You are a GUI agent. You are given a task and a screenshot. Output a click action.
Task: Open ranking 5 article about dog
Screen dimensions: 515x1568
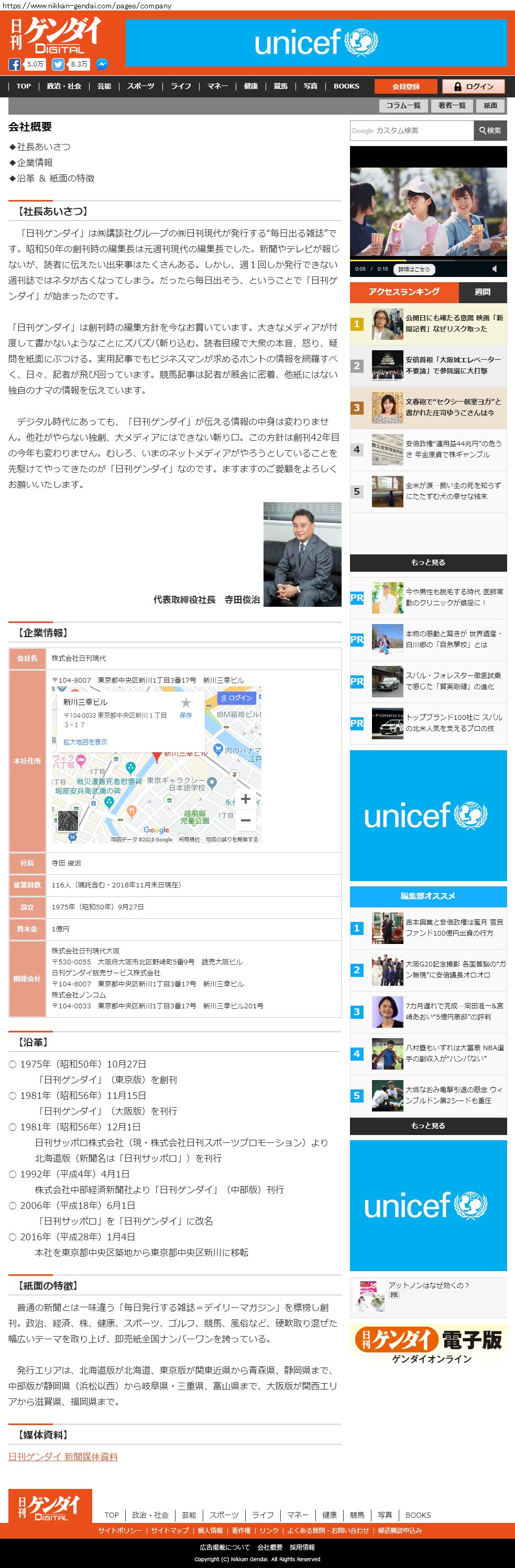point(429,491)
